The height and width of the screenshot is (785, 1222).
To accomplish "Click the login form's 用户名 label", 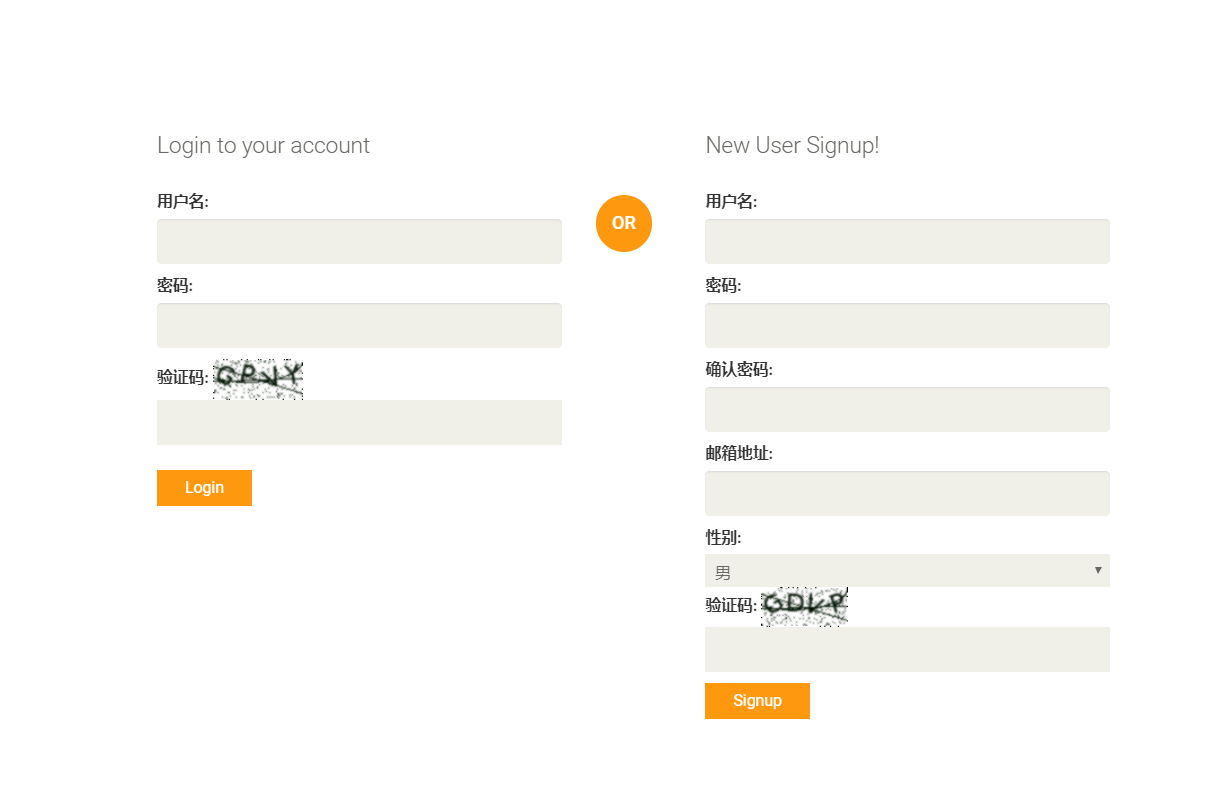I will coord(182,202).
